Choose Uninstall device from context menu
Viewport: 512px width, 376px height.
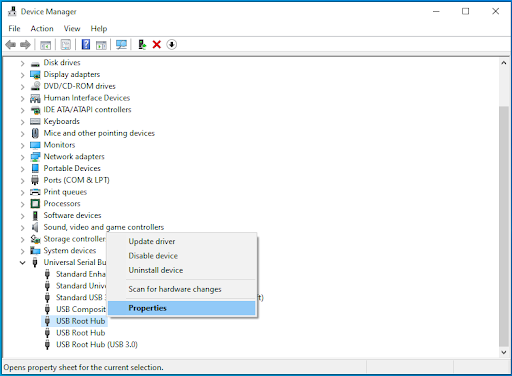click(182, 270)
